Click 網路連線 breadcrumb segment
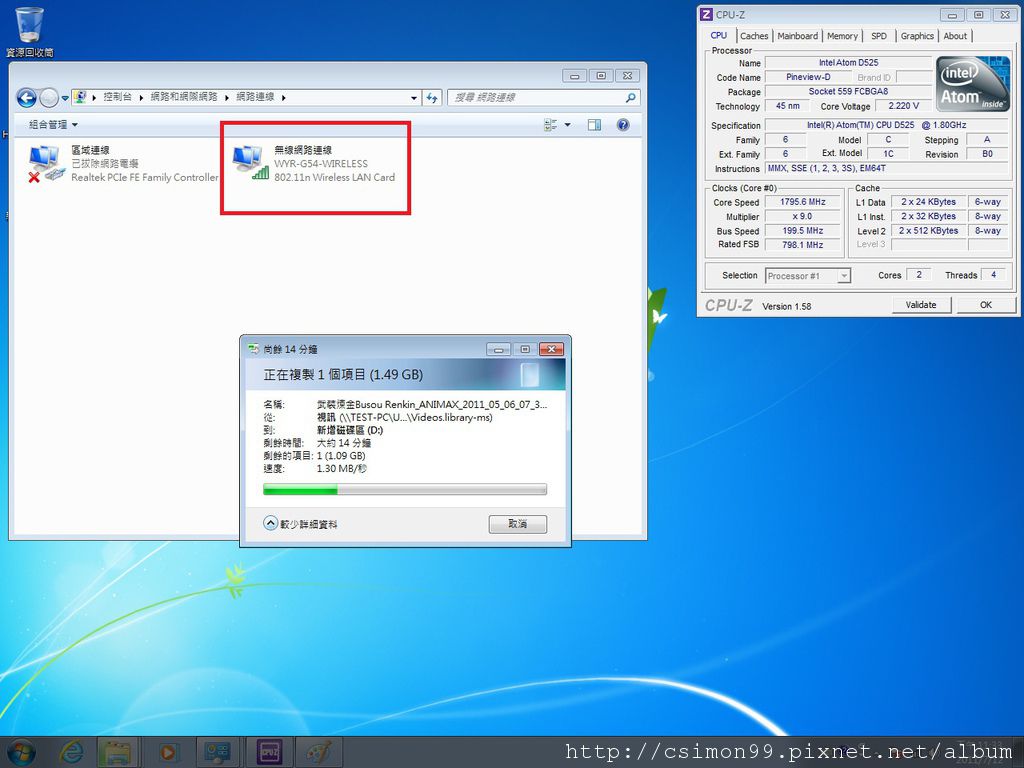This screenshot has width=1024, height=768. [x=255, y=97]
